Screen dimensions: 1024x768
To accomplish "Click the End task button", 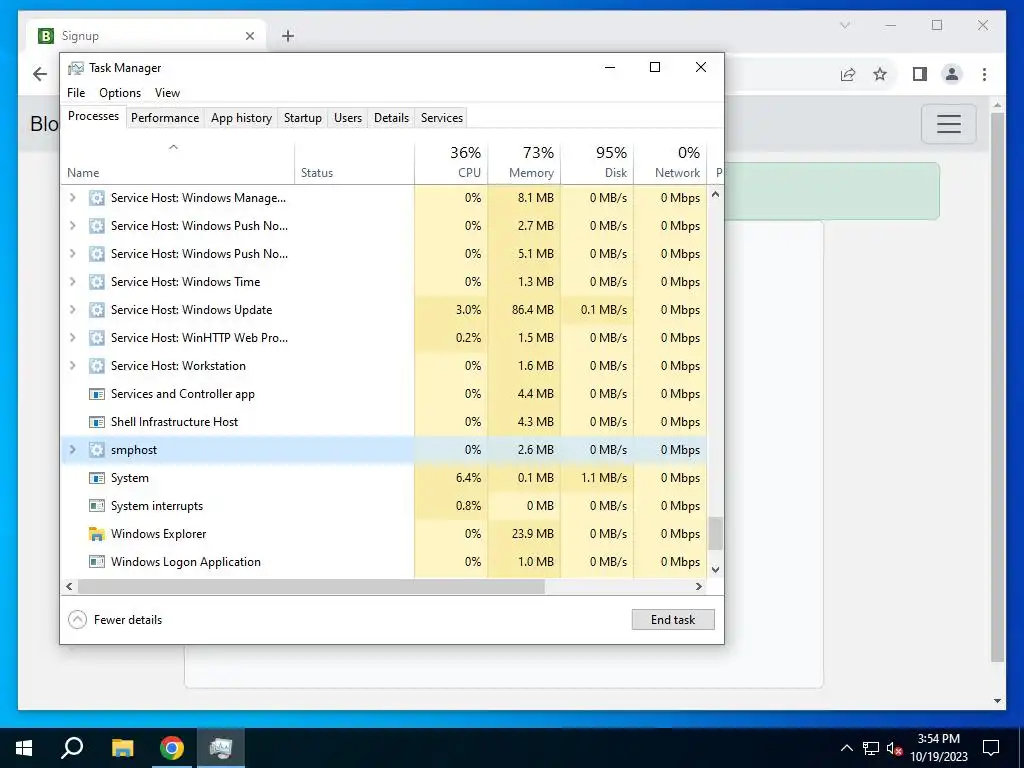I will click(673, 620).
